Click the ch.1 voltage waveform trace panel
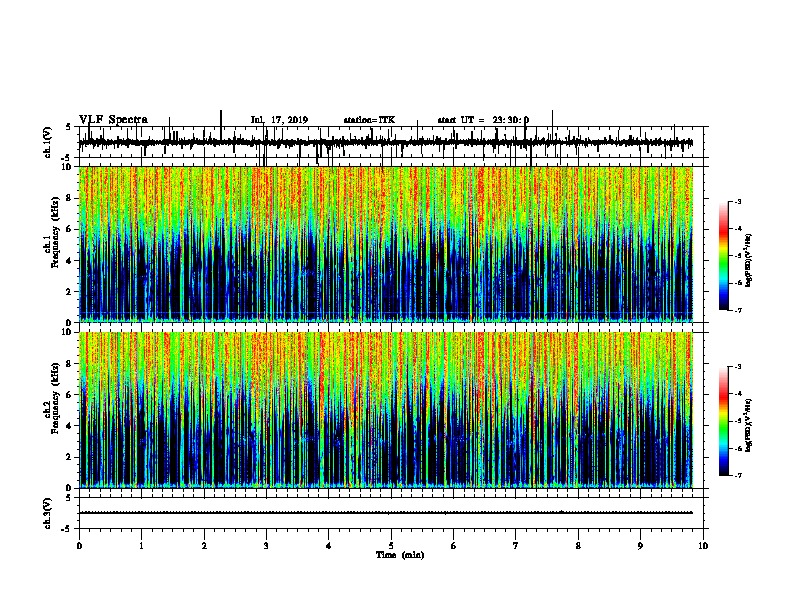 click(391, 142)
